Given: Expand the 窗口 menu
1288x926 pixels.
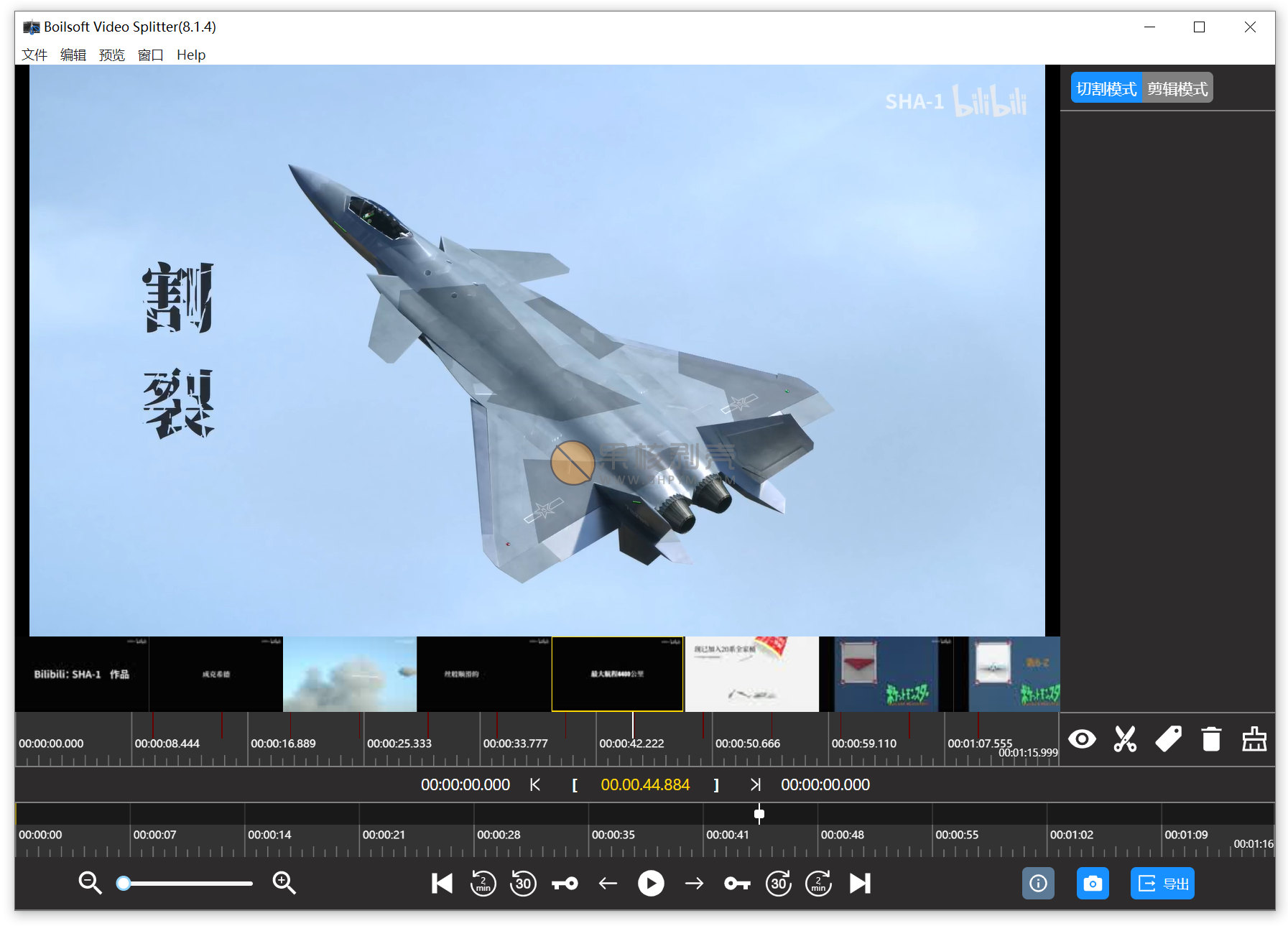Looking at the screenshot, I should tap(151, 55).
